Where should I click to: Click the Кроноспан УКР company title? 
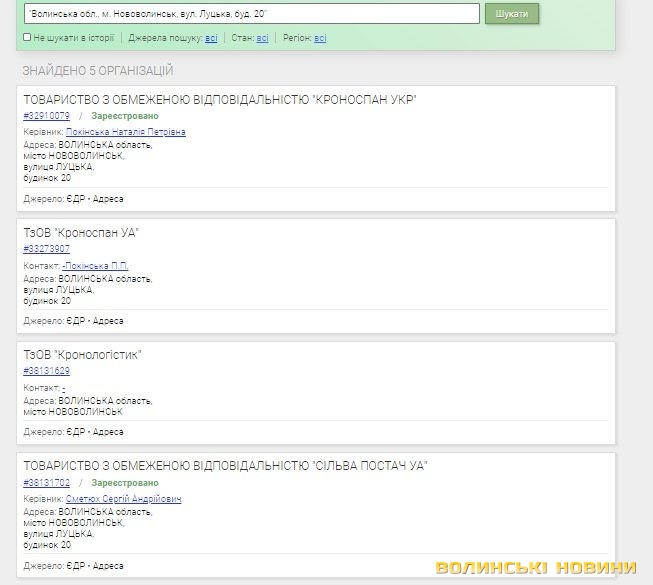pyautogui.click(x=219, y=100)
